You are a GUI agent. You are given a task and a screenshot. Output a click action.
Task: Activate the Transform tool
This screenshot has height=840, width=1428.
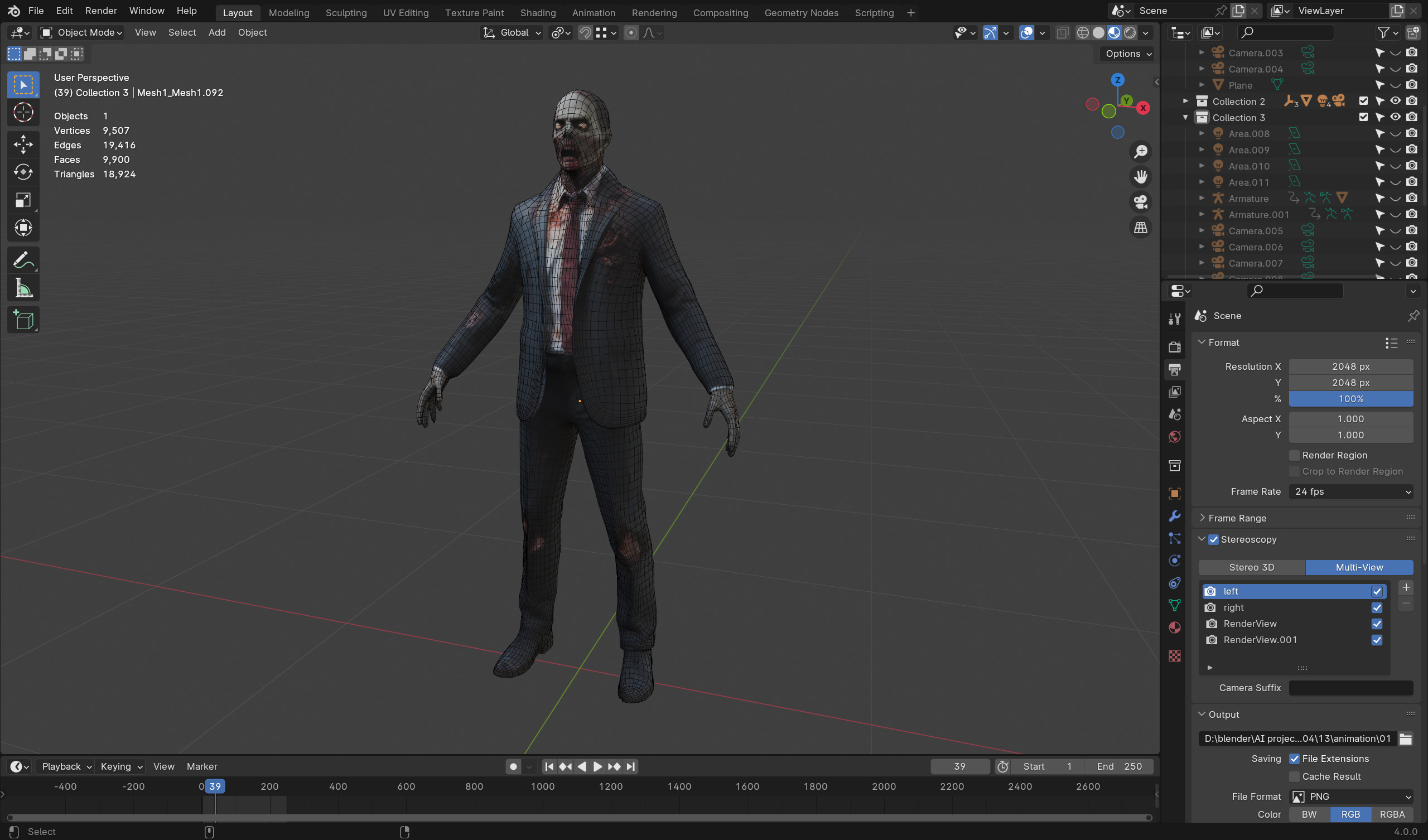(23, 228)
